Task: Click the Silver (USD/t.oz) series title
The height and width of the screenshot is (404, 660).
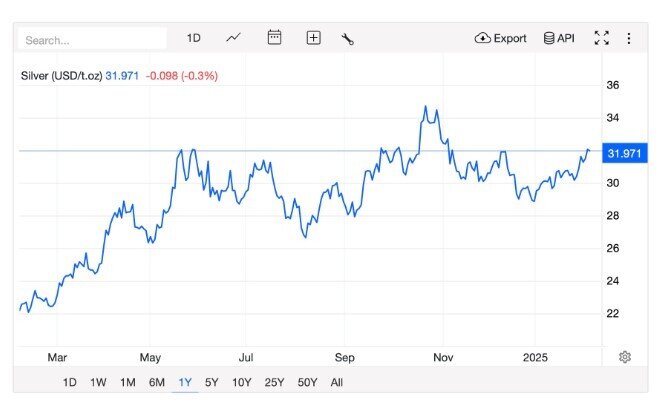Action: [61, 76]
